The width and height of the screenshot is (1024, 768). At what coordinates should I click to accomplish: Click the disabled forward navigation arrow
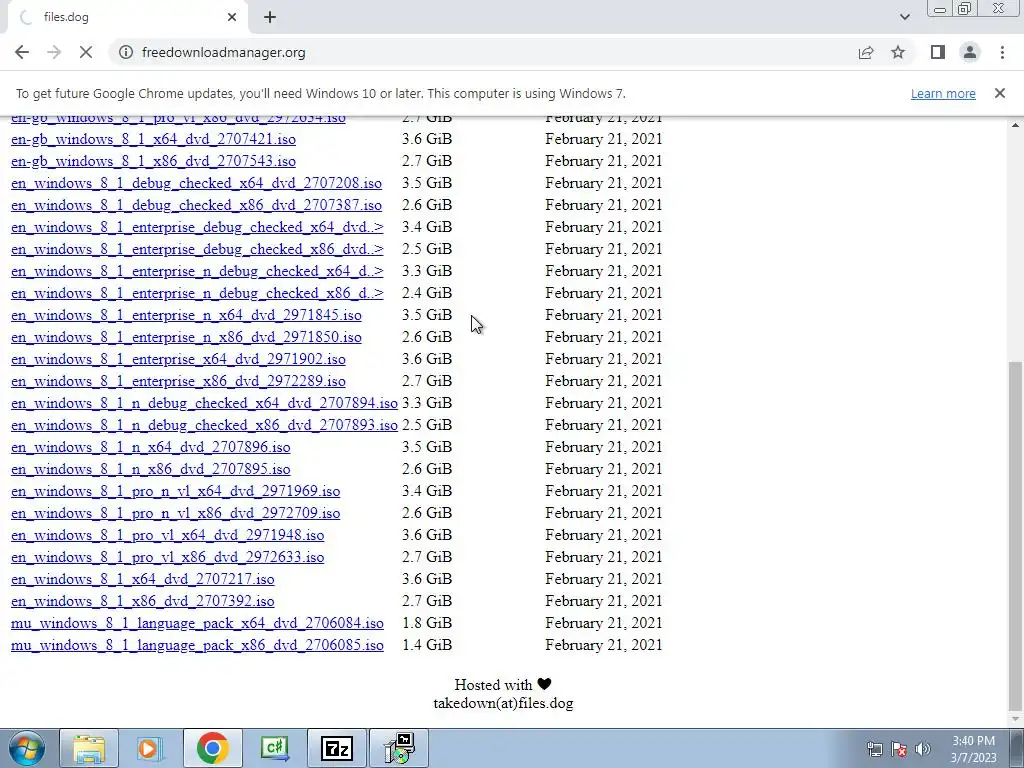point(54,52)
